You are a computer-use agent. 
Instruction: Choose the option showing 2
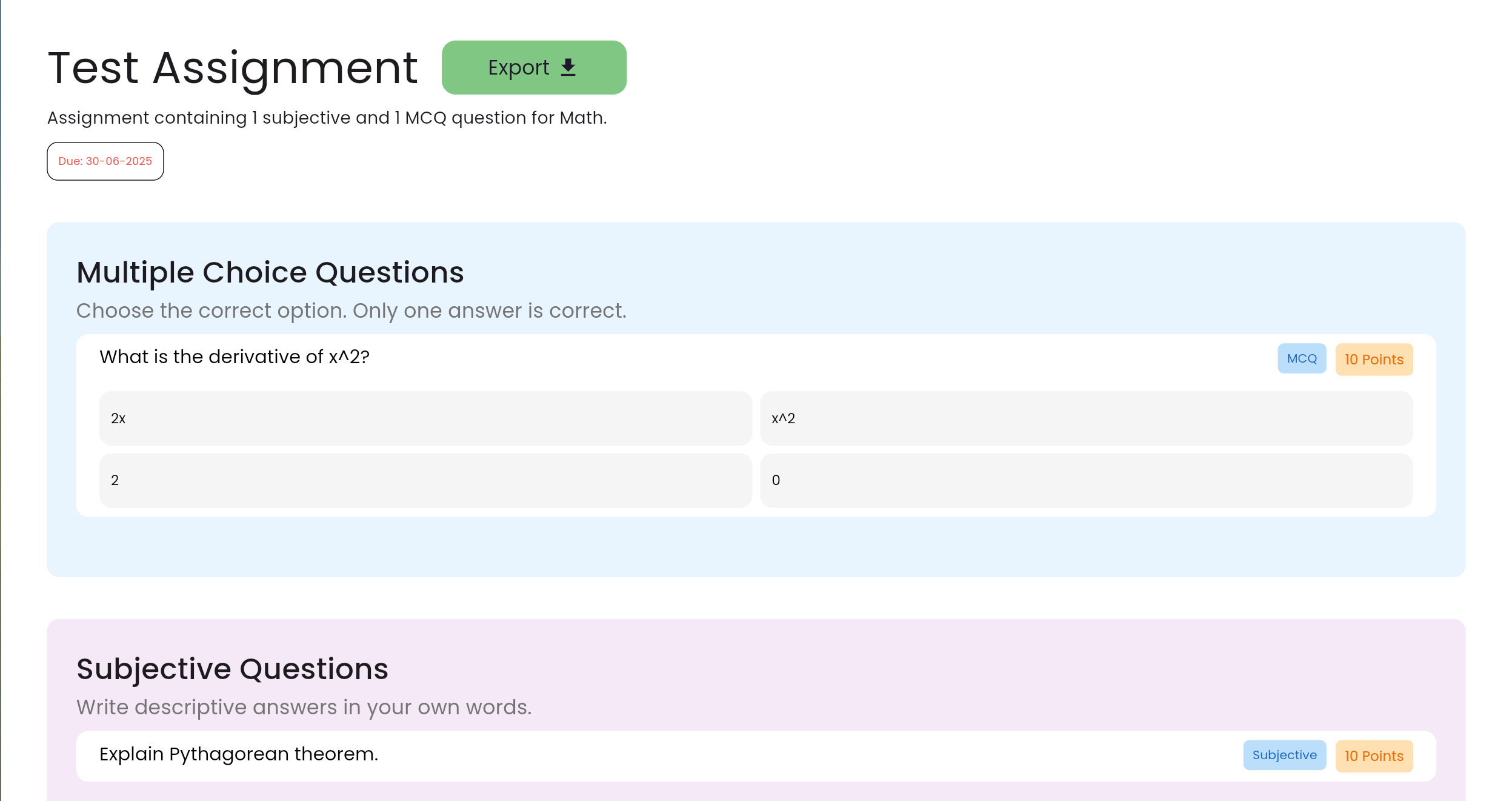point(425,480)
